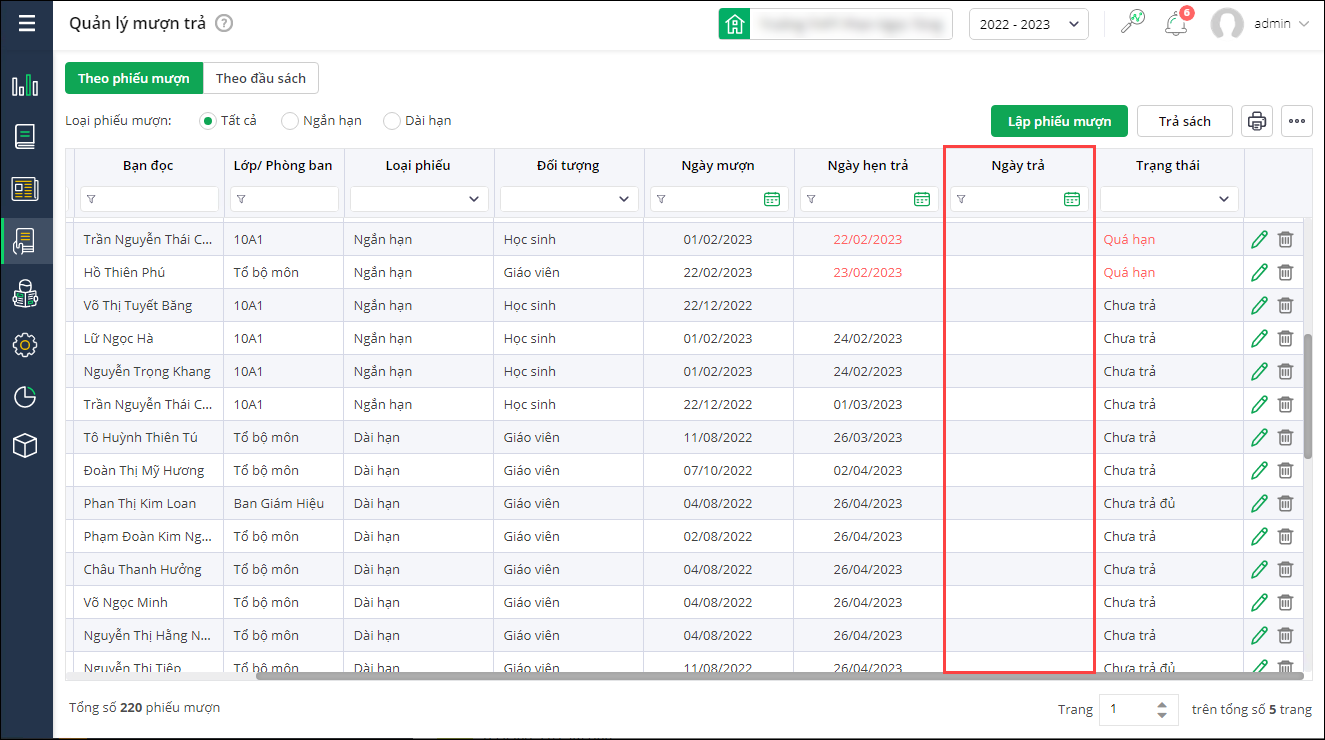Open the hamburger menu in sidebar
This screenshot has width=1325, height=740.
pyautogui.click(x=26, y=24)
